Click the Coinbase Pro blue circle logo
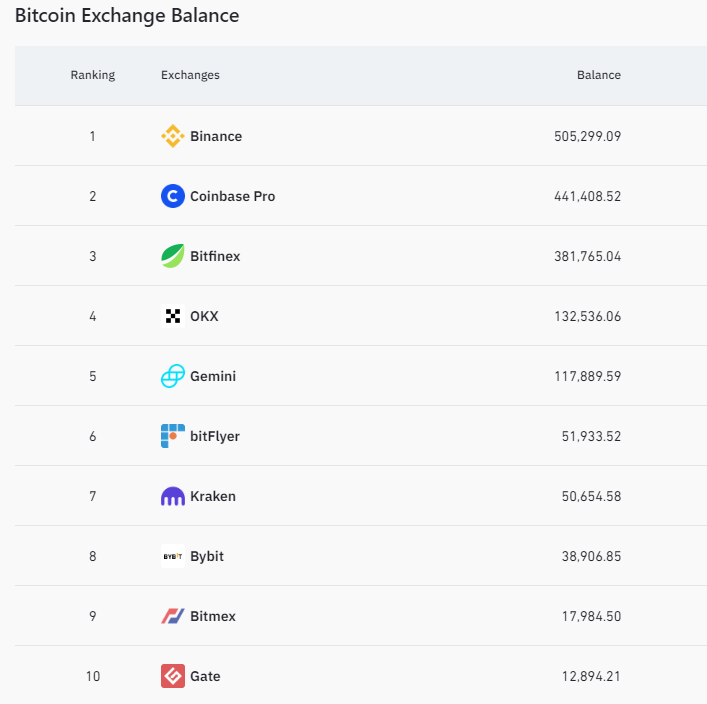Image resolution: width=707 pixels, height=704 pixels. coord(173,196)
